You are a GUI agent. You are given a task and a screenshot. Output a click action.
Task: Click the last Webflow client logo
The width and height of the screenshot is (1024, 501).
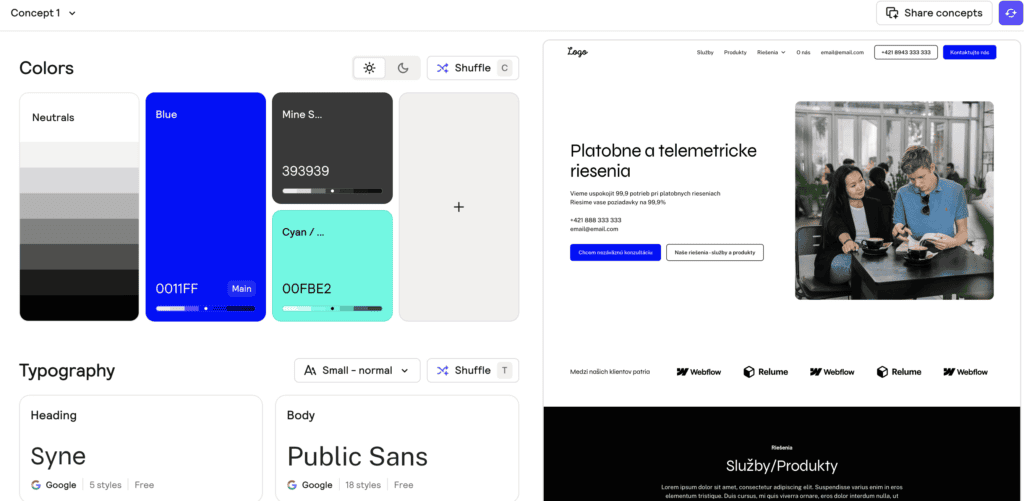[x=966, y=372]
